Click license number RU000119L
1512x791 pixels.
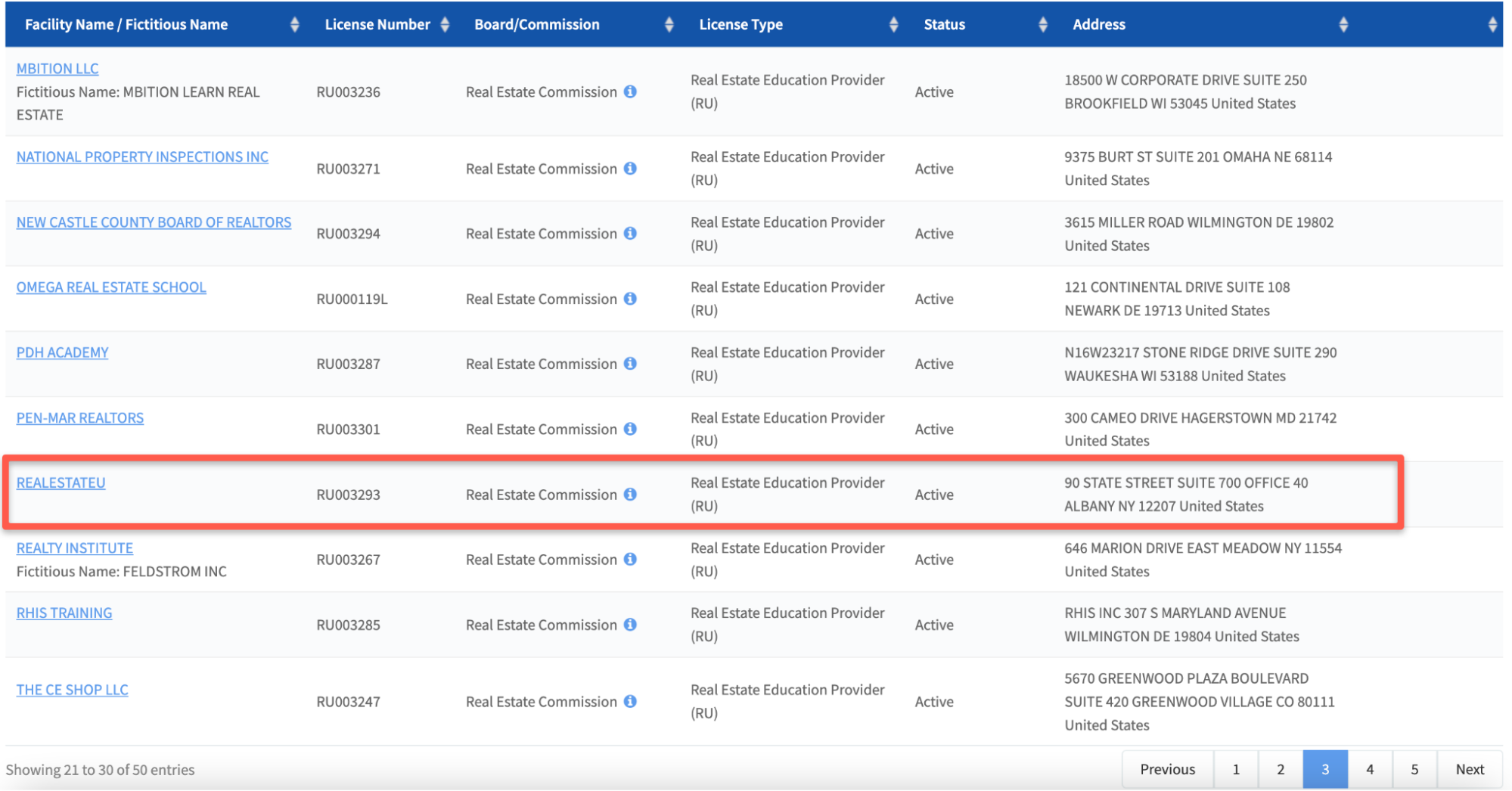(352, 299)
